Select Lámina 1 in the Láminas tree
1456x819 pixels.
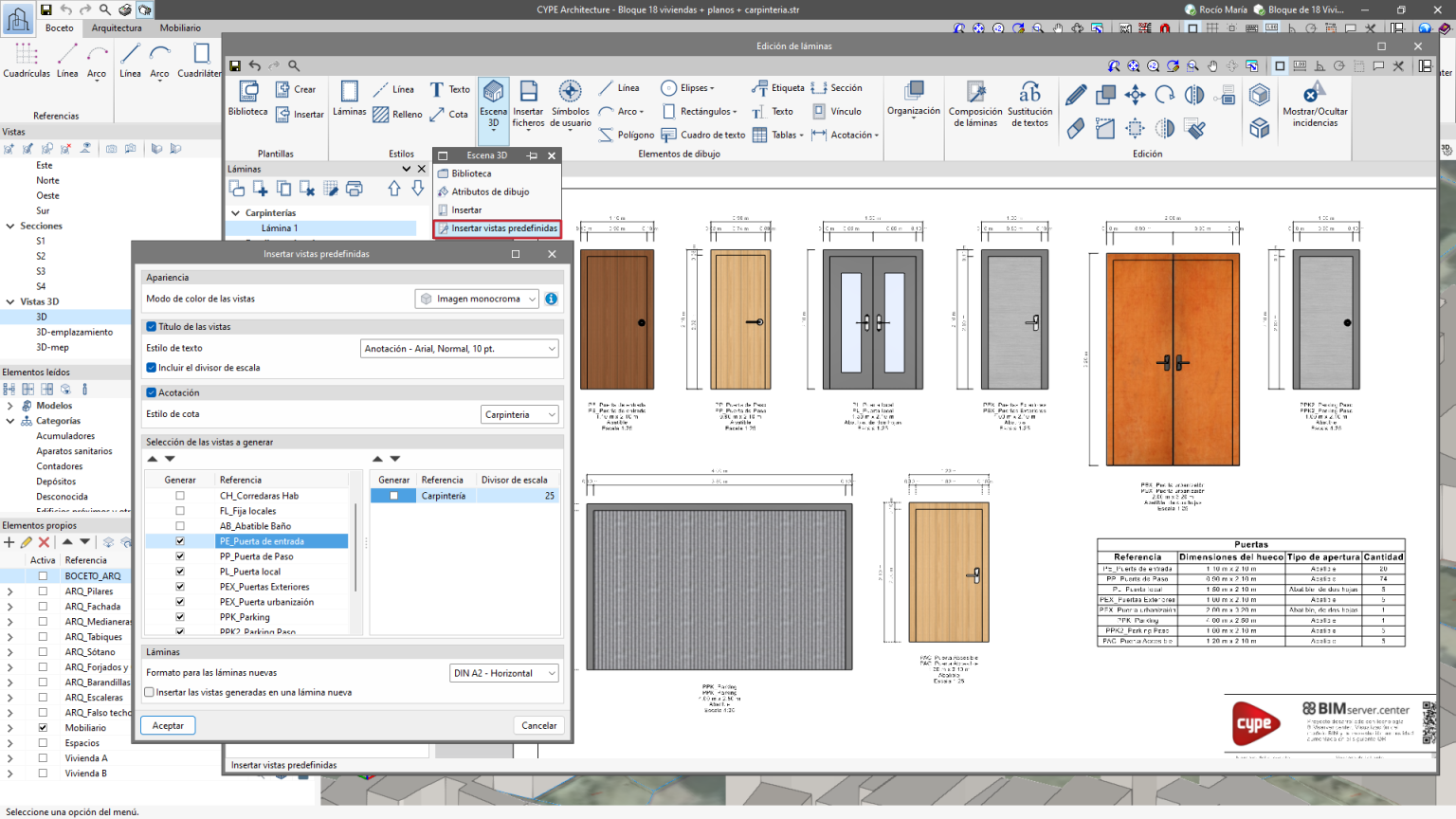pos(280,228)
